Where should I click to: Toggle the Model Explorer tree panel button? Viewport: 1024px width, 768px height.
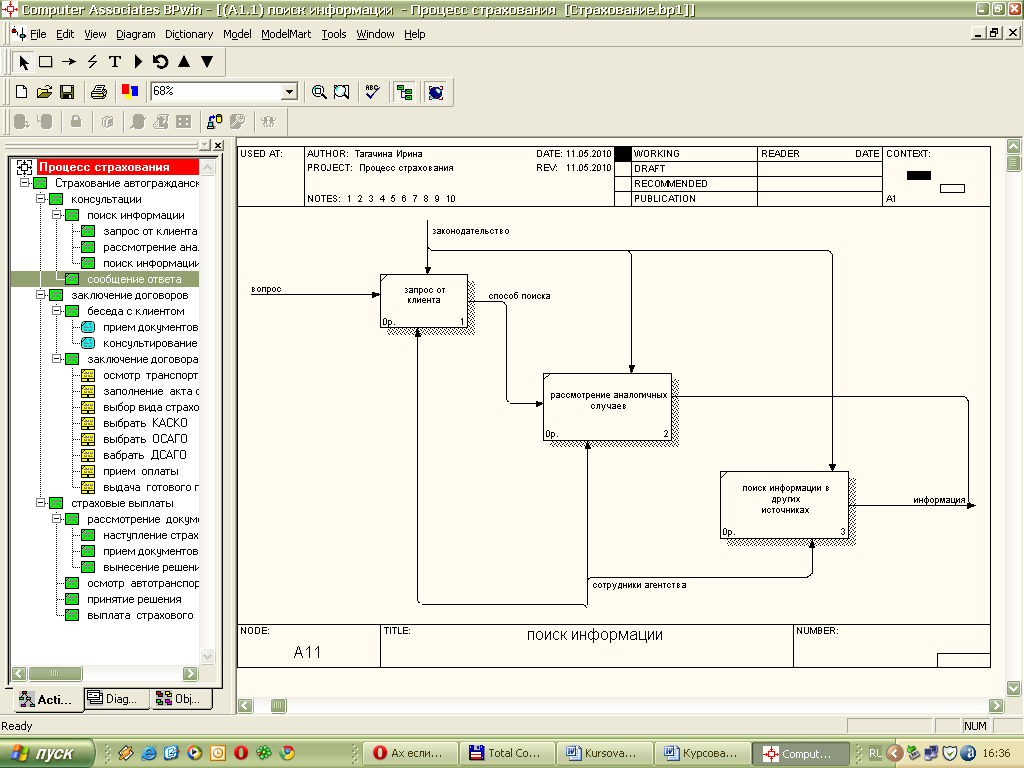pyautogui.click(x=404, y=92)
